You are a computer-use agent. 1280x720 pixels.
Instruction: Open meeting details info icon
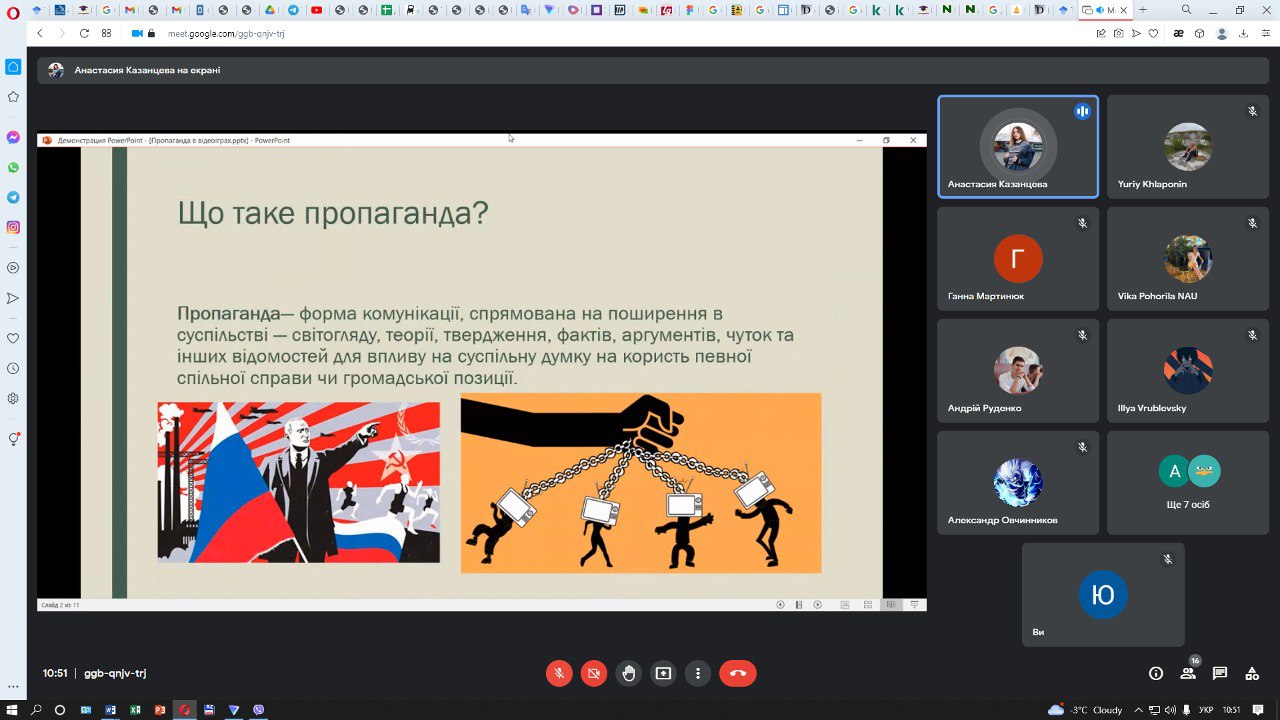1156,673
